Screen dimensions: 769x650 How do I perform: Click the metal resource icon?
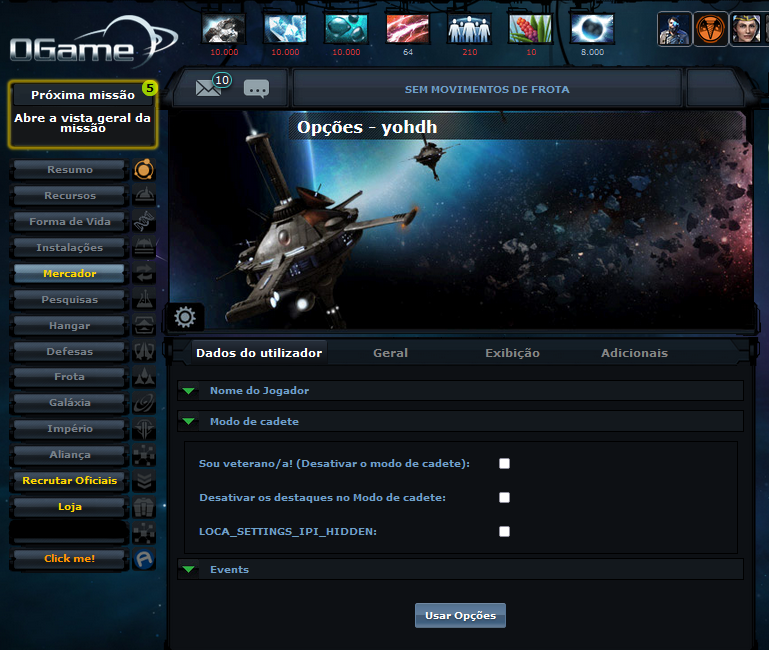tap(223, 29)
